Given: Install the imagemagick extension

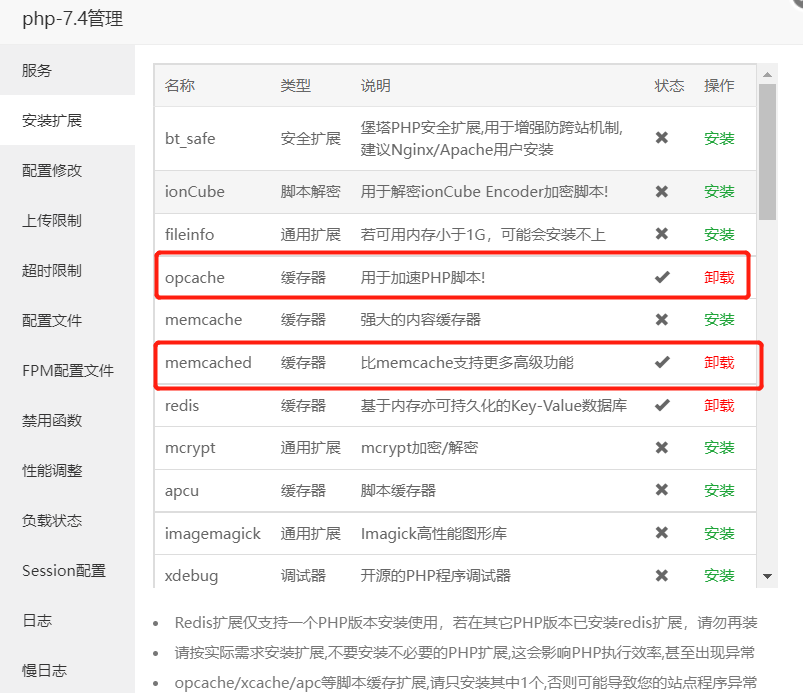Looking at the screenshot, I should [719, 534].
